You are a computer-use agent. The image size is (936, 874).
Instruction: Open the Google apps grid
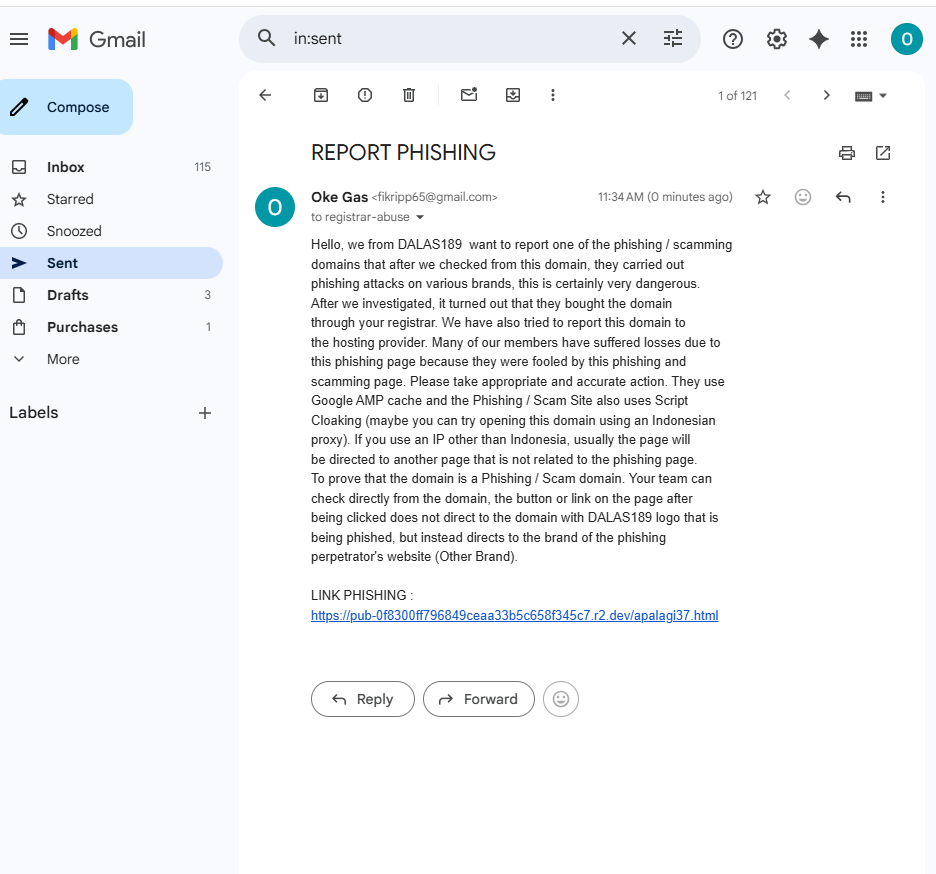tap(859, 39)
